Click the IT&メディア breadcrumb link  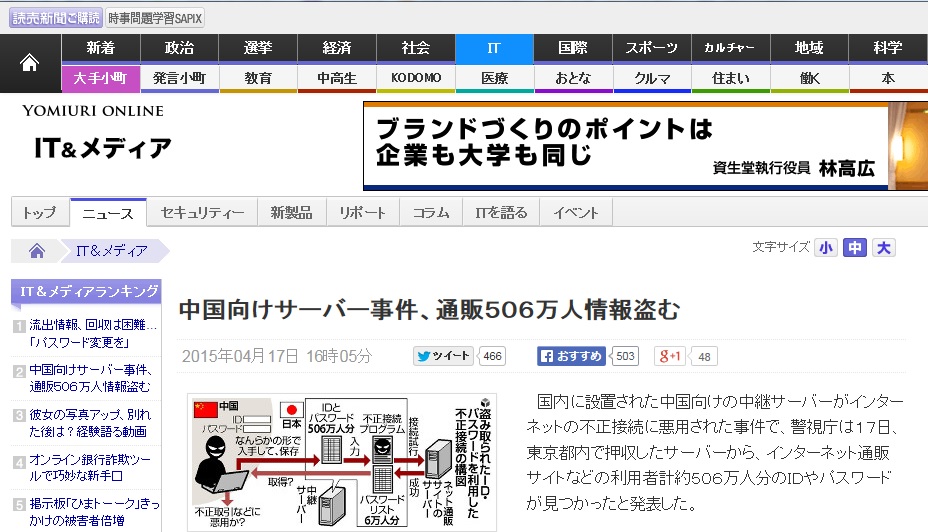click(x=112, y=251)
